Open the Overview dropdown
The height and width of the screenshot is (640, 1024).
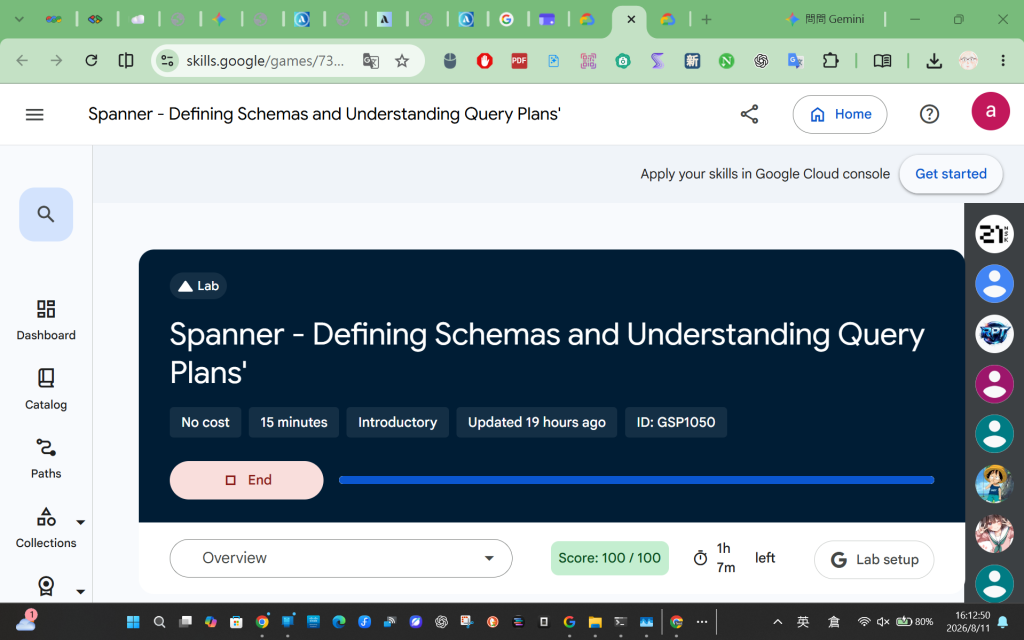341,558
